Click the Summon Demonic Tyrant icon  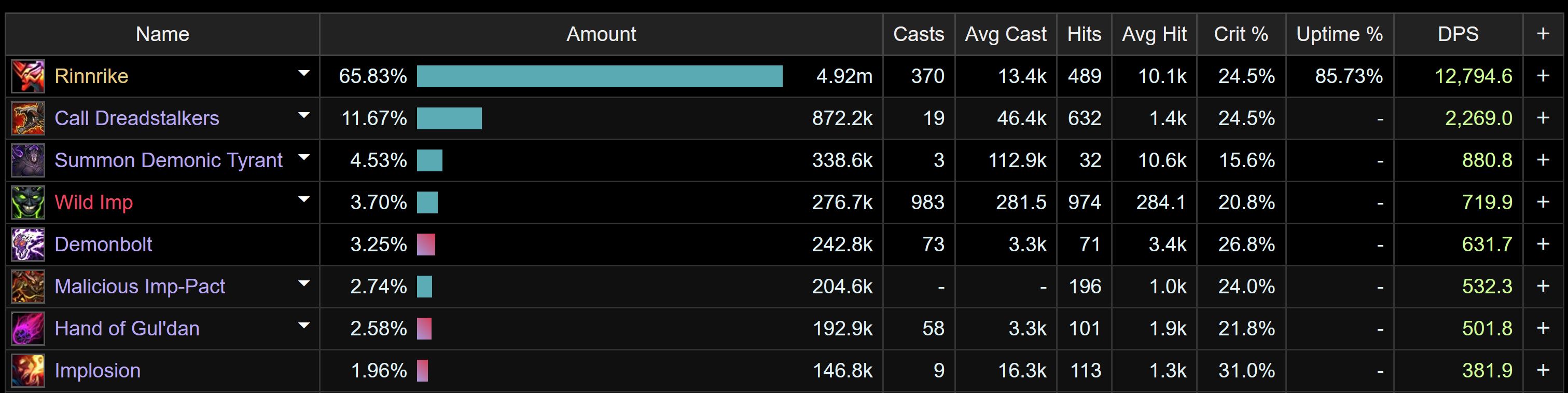28,160
